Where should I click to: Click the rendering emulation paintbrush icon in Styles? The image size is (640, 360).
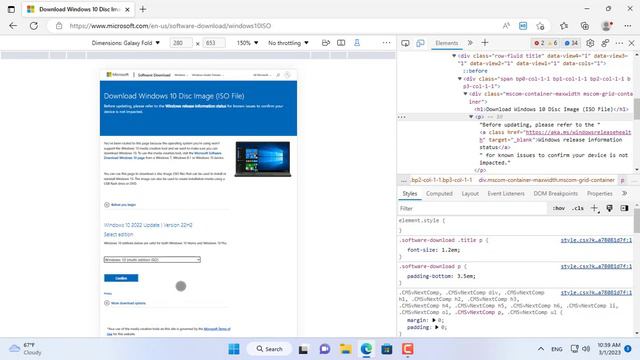pos(609,208)
